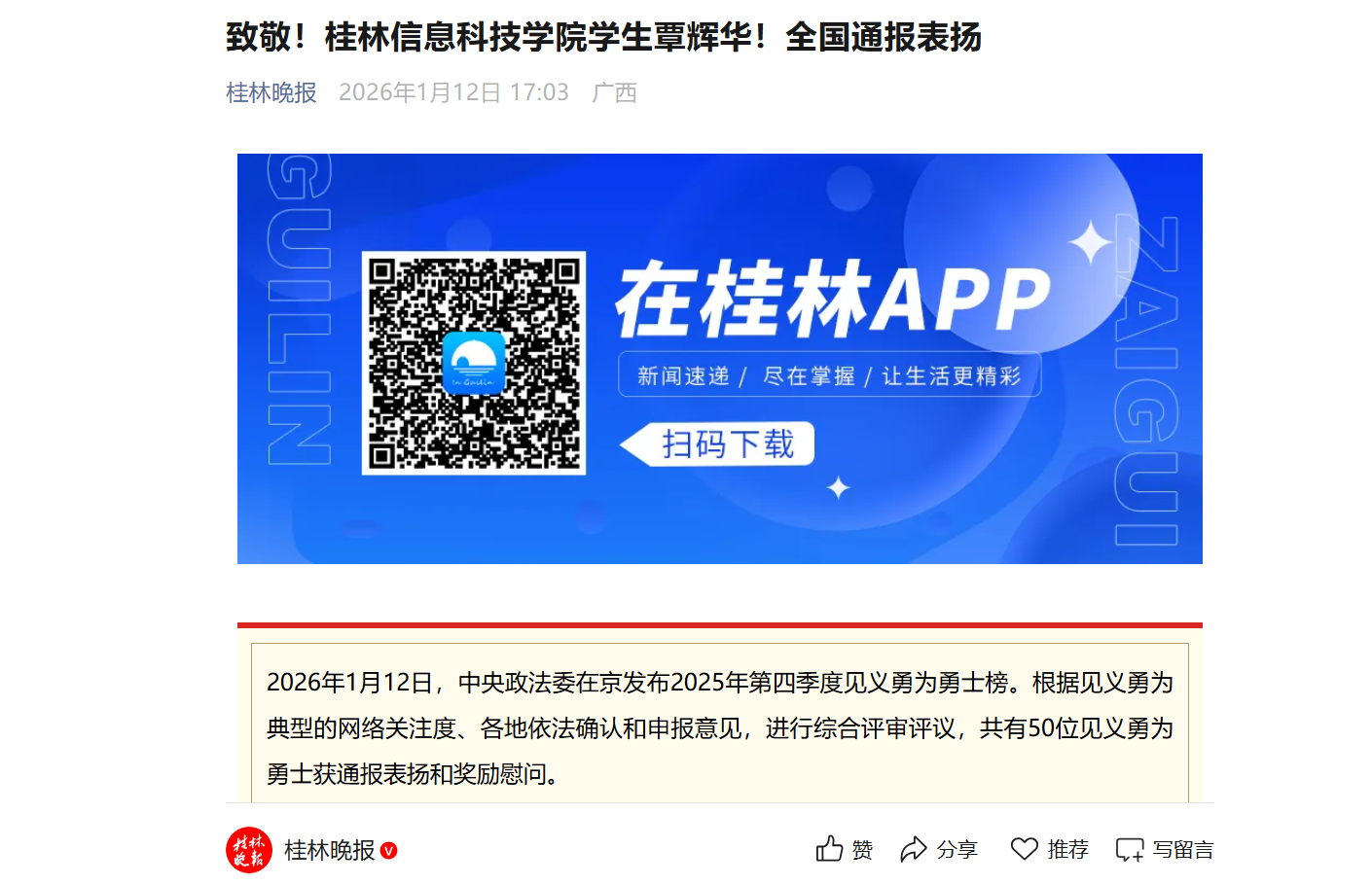Click the article headline about 覃辉华
The width and height of the screenshot is (1372, 885).
tap(603, 37)
